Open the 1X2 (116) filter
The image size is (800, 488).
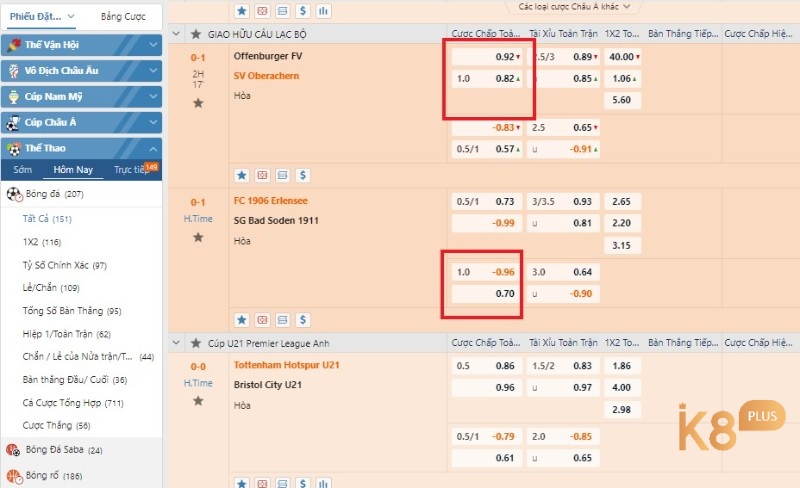42,242
